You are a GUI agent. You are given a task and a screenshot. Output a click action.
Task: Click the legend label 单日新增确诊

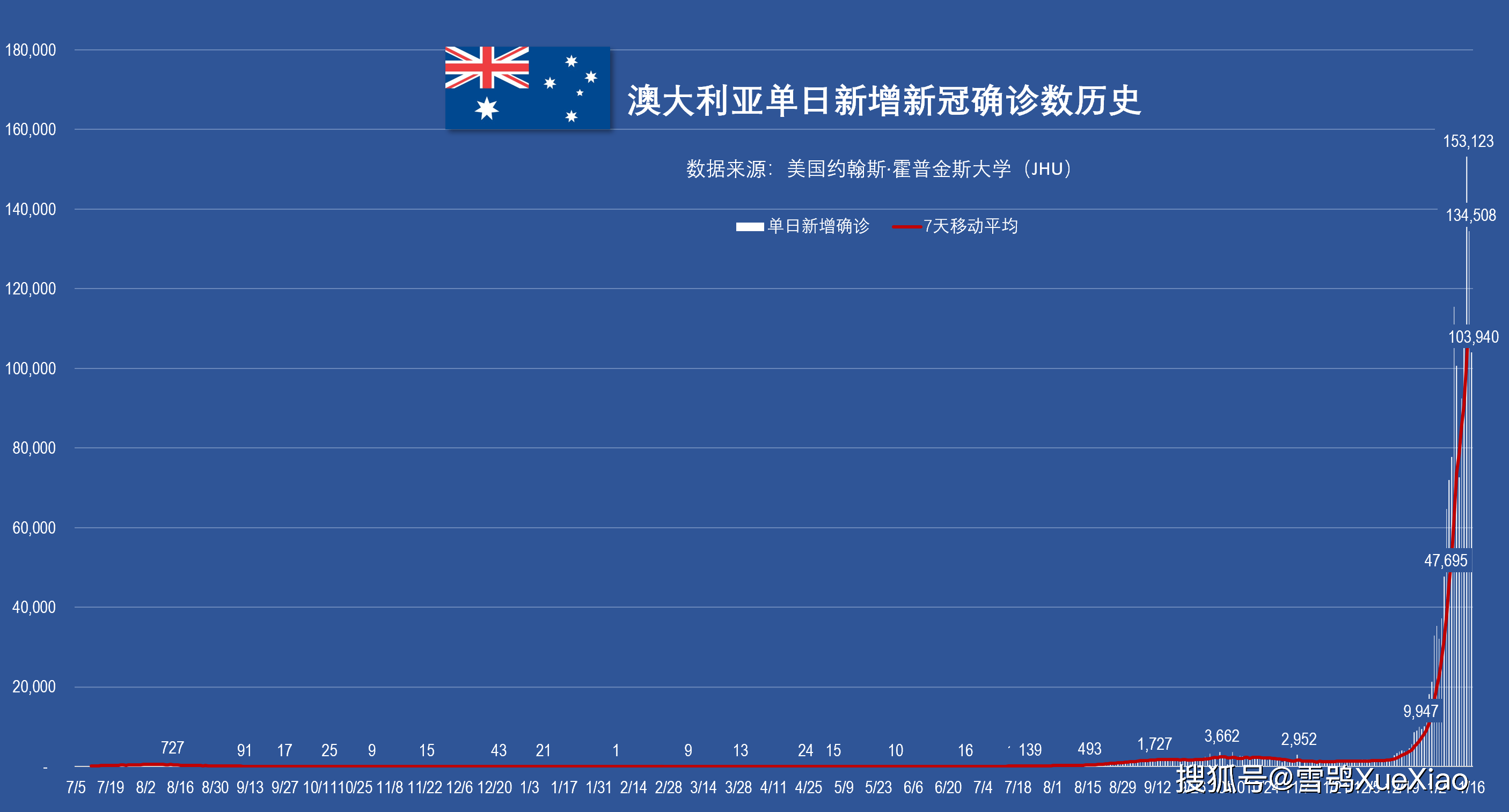tap(818, 226)
